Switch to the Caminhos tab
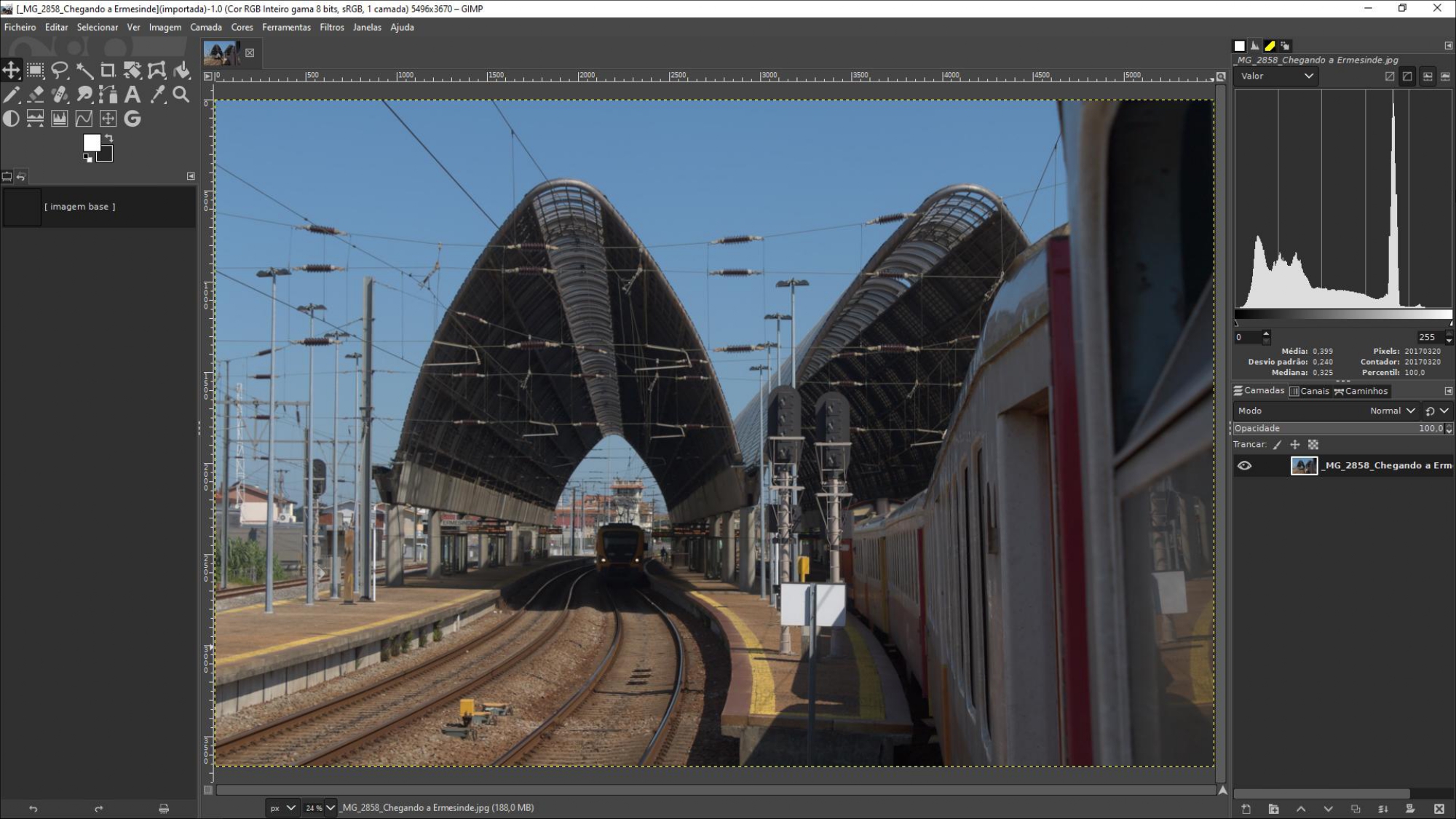Image resolution: width=1456 pixels, height=819 pixels. pos(1361,391)
